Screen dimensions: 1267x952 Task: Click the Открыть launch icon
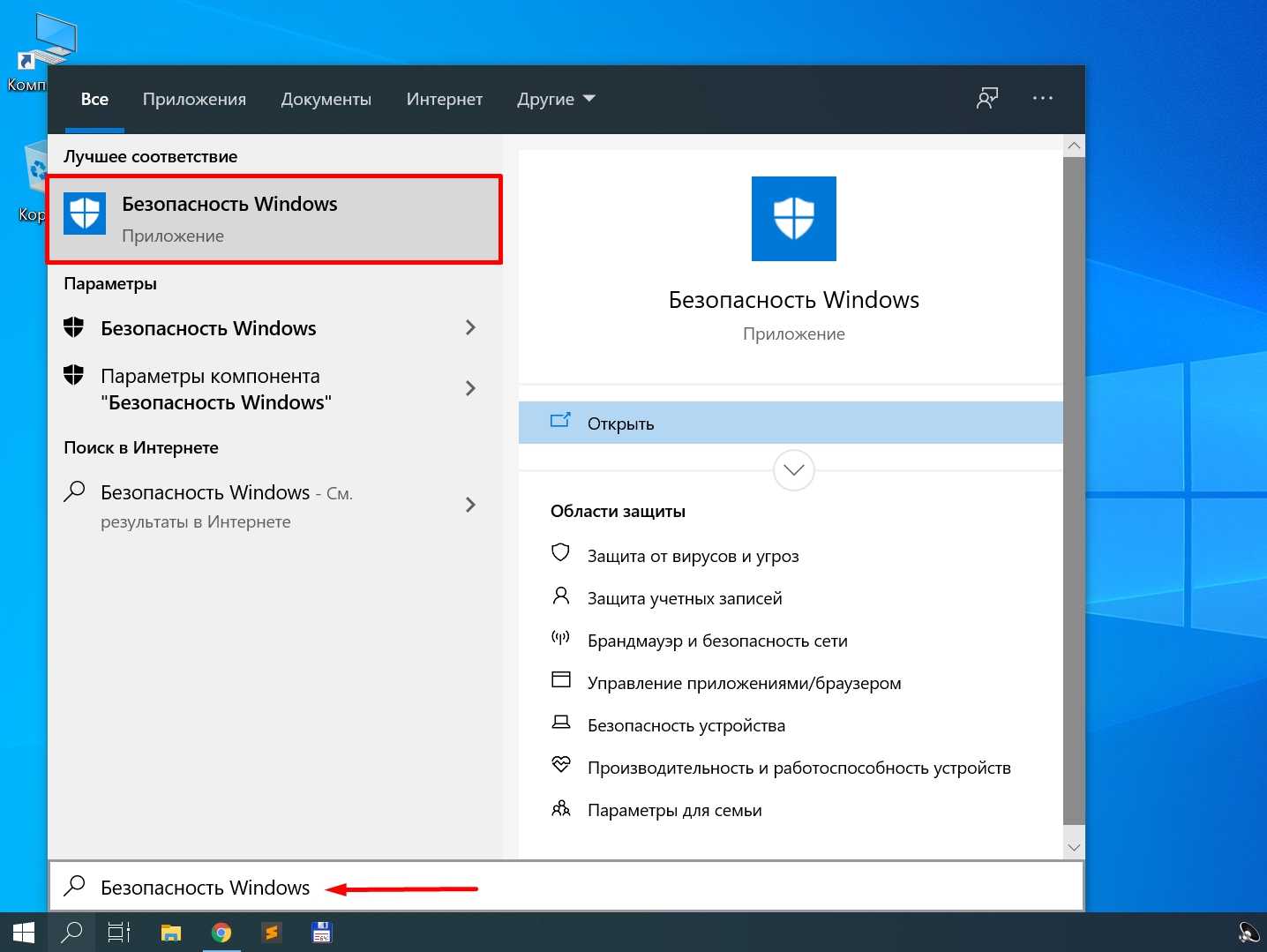click(x=560, y=421)
